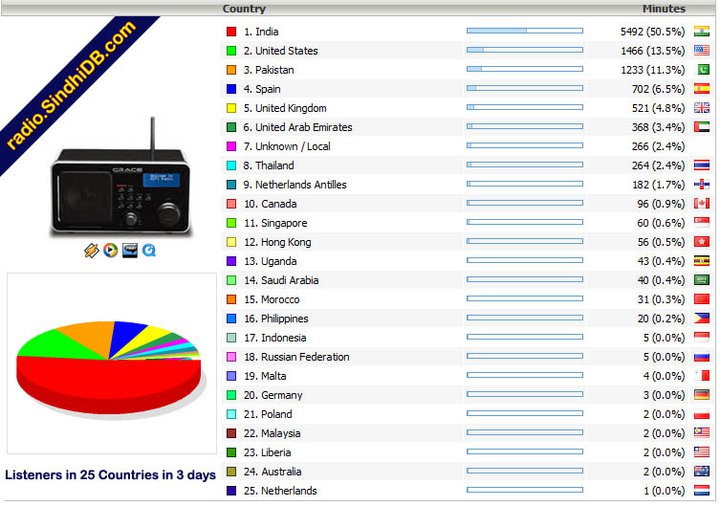Click the Minutes column header
The width and height of the screenshot is (720, 506).
(x=664, y=8)
